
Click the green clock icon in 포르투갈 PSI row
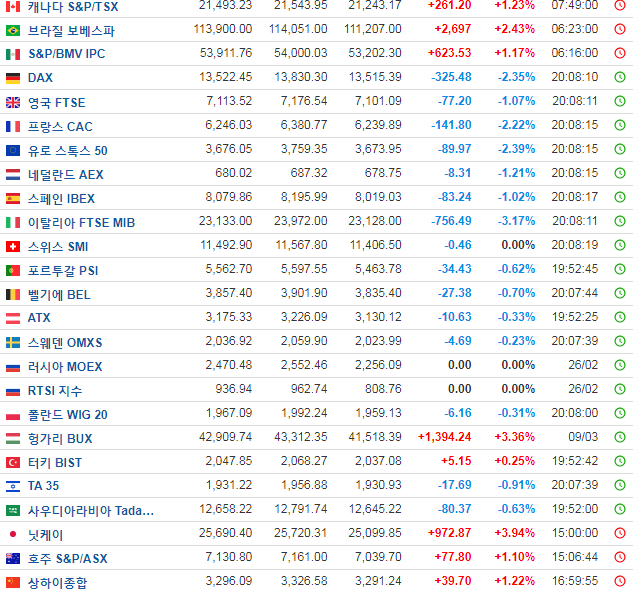(620, 269)
